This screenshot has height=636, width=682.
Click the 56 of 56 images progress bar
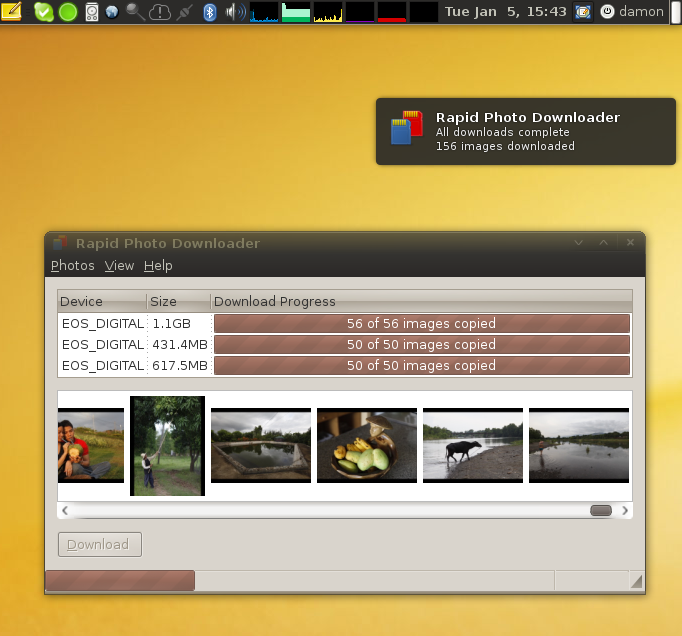[421, 323]
